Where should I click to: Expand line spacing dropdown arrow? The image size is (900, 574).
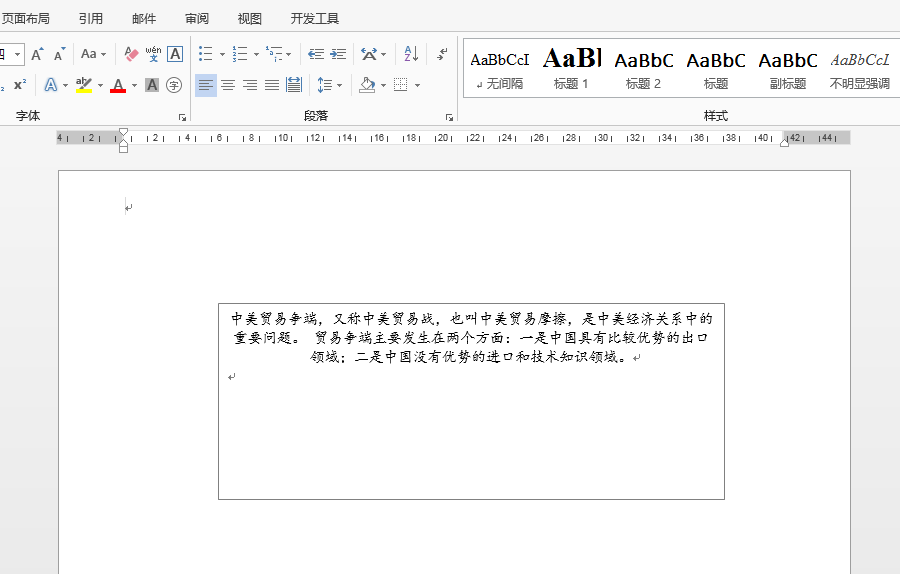[x=339, y=86]
